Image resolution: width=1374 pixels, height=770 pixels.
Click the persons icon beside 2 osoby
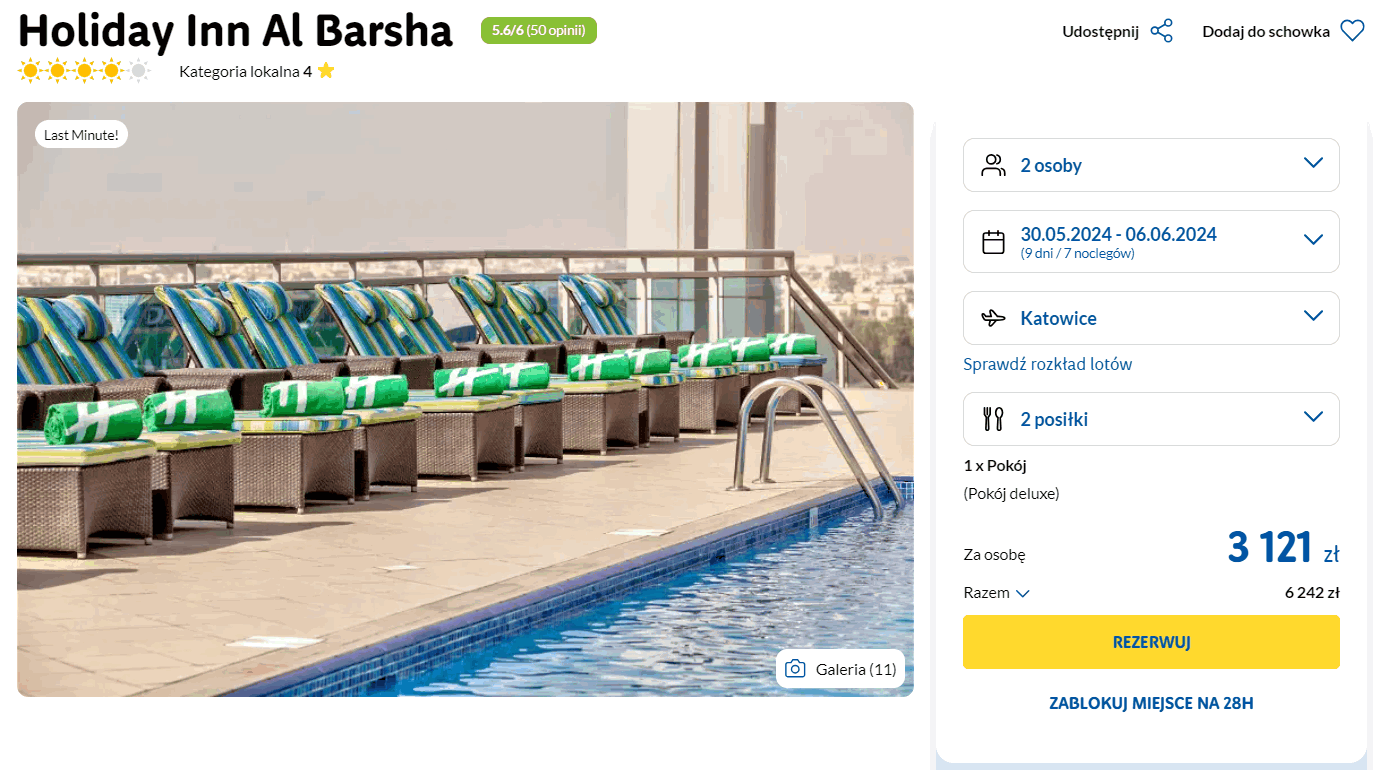[x=993, y=165]
